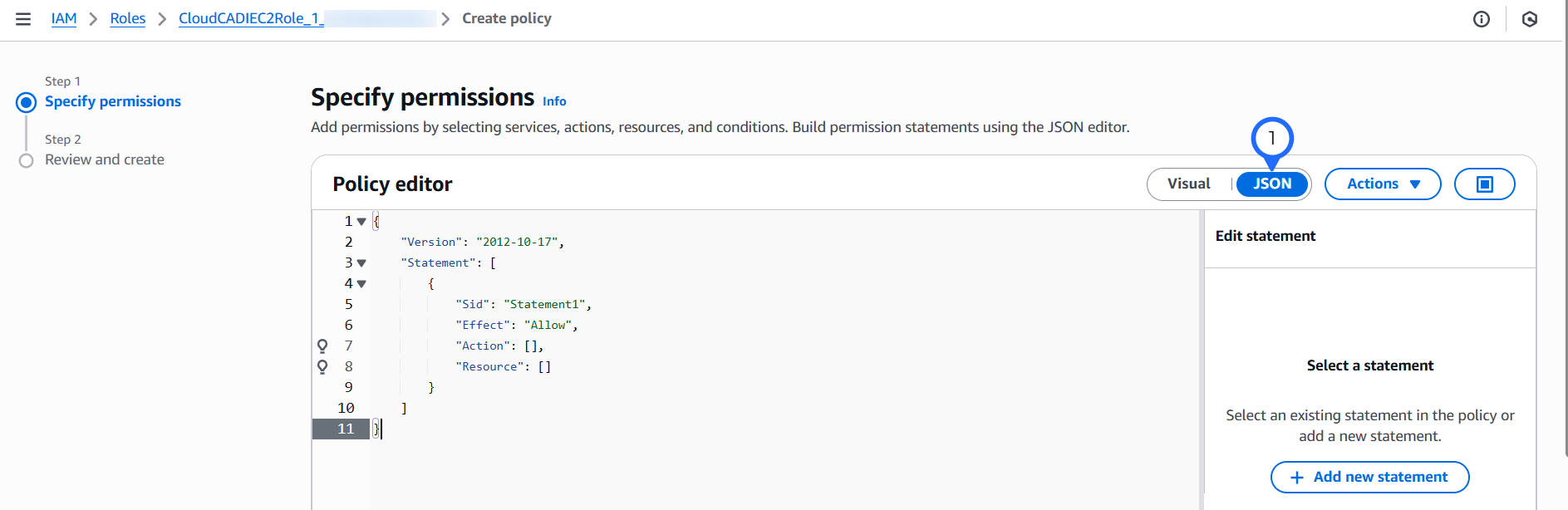Viewport: 1568px width, 510px height.
Task: Open the Actions dropdown menu
Action: (x=1382, y=184)
